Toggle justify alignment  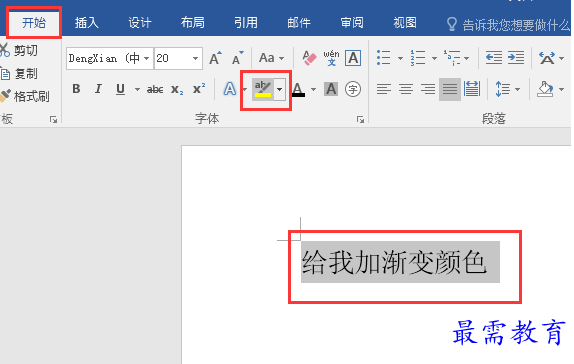[450, 89]
